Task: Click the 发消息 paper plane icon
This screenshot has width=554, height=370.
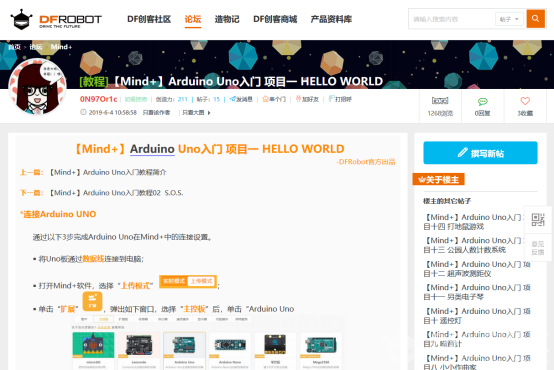Action: [x=232, y=99]
